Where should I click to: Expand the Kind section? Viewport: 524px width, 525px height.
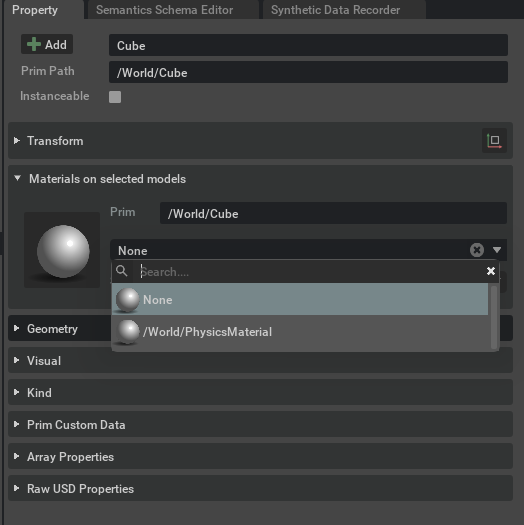pos(16,392)
